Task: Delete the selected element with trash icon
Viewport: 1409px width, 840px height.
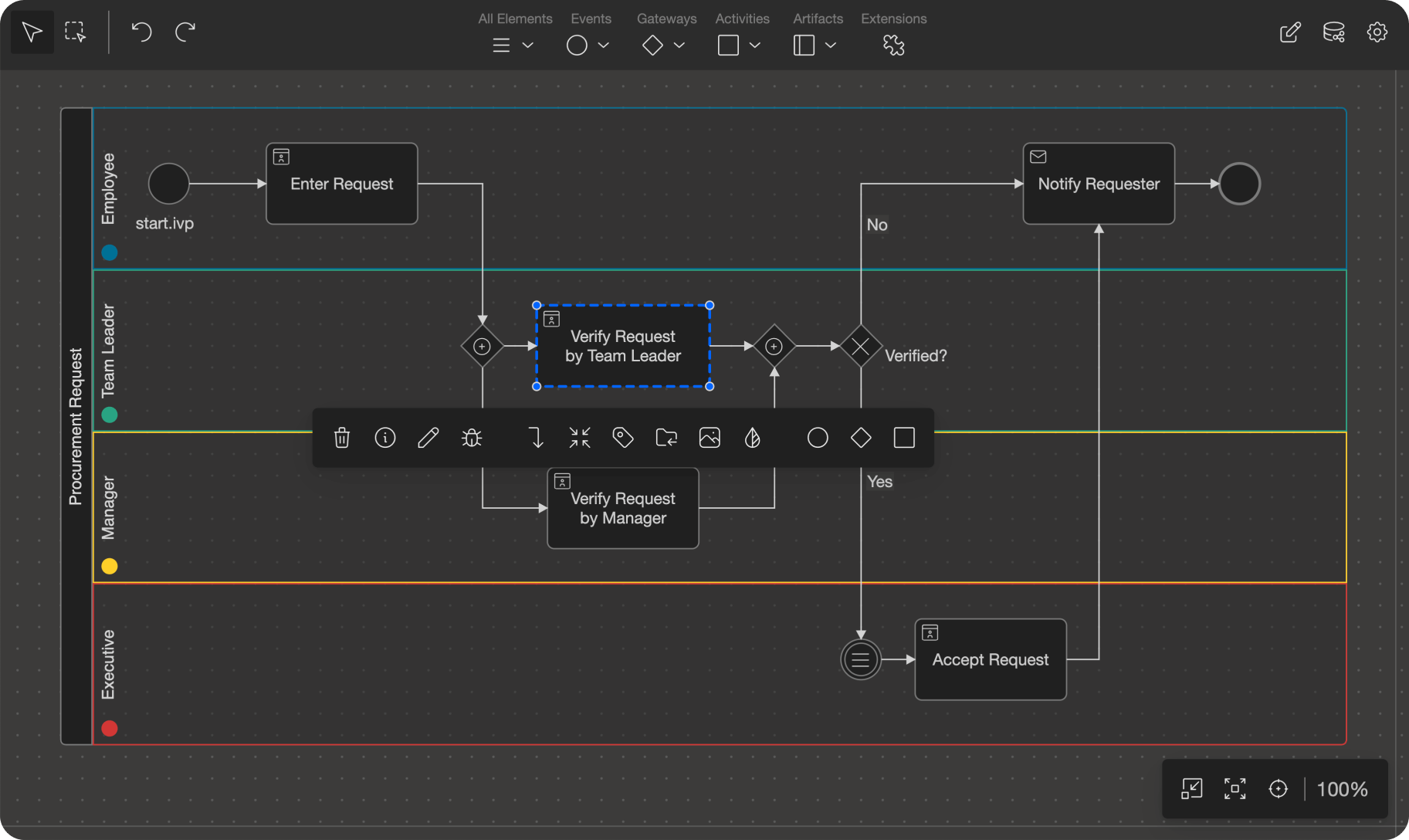Action: 342,438
